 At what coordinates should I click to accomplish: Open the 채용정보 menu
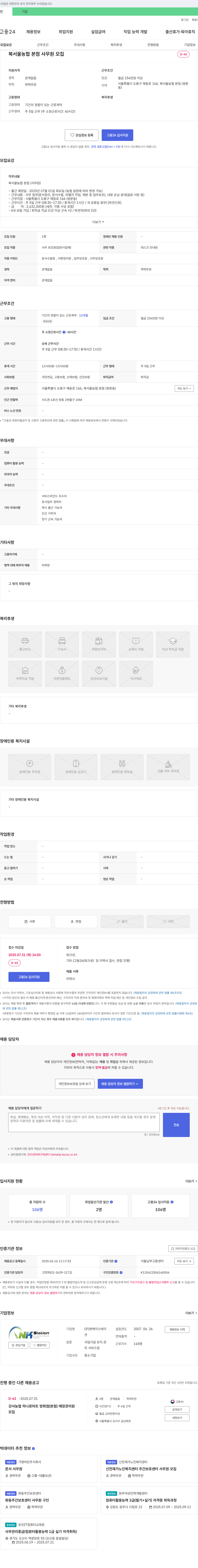pyautogui.click(x=33, y=32)
